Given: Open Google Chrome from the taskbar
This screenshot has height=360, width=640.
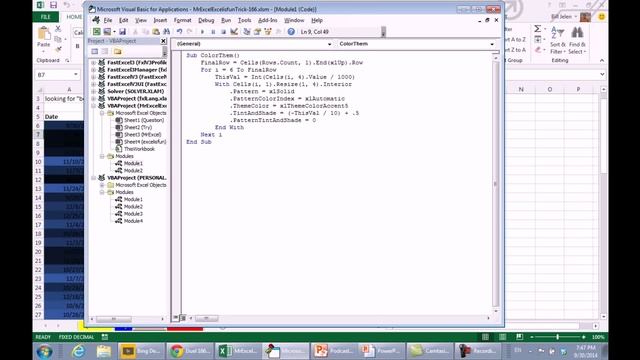Looking at the screenshot, I should click(x=190, y=351).
